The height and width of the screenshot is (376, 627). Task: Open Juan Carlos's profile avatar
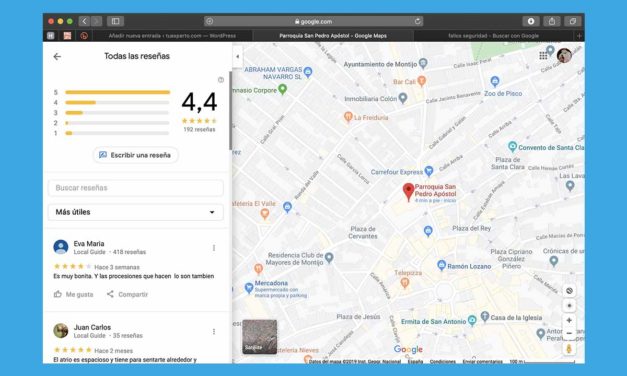(x=61, y=330)
